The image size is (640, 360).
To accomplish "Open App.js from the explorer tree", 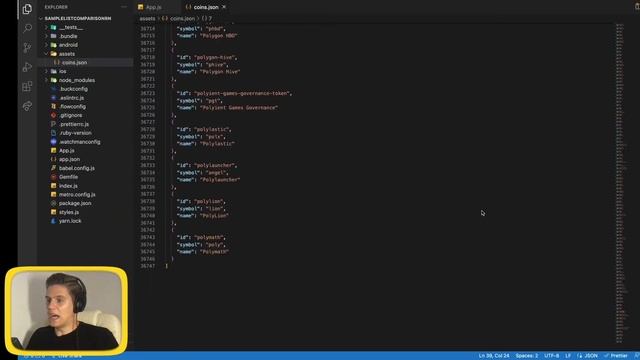I will 67,151.
